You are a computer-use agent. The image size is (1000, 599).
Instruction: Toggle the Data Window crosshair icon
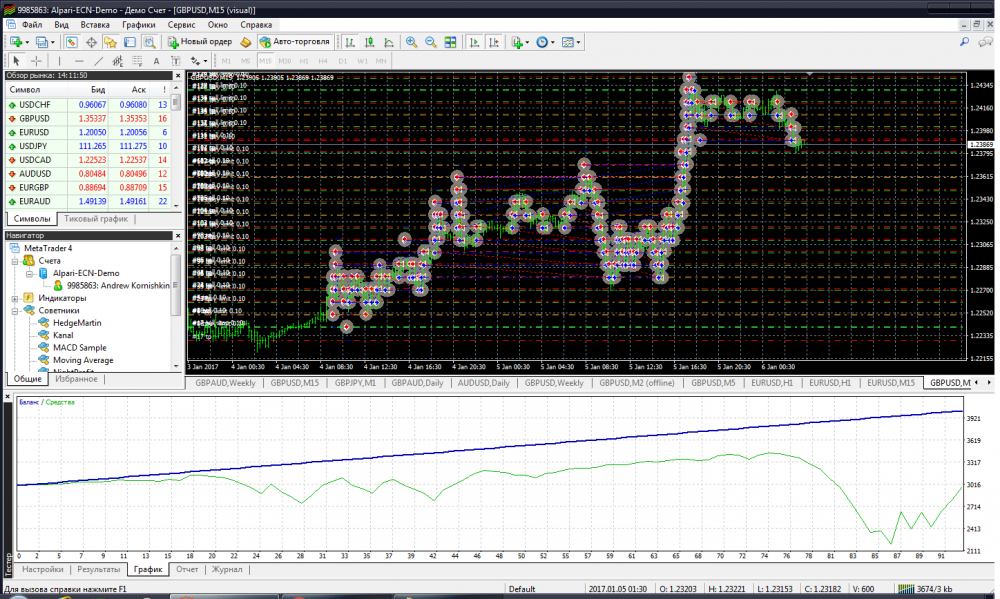pyautogui.click(x=91, y=42)
